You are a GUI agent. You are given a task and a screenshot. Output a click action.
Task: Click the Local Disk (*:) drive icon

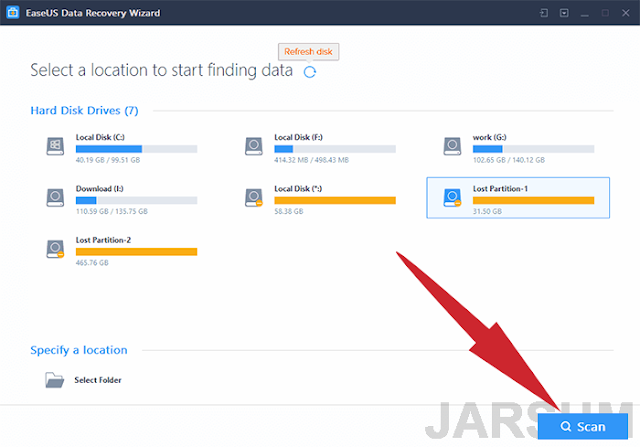pos(254,198)
